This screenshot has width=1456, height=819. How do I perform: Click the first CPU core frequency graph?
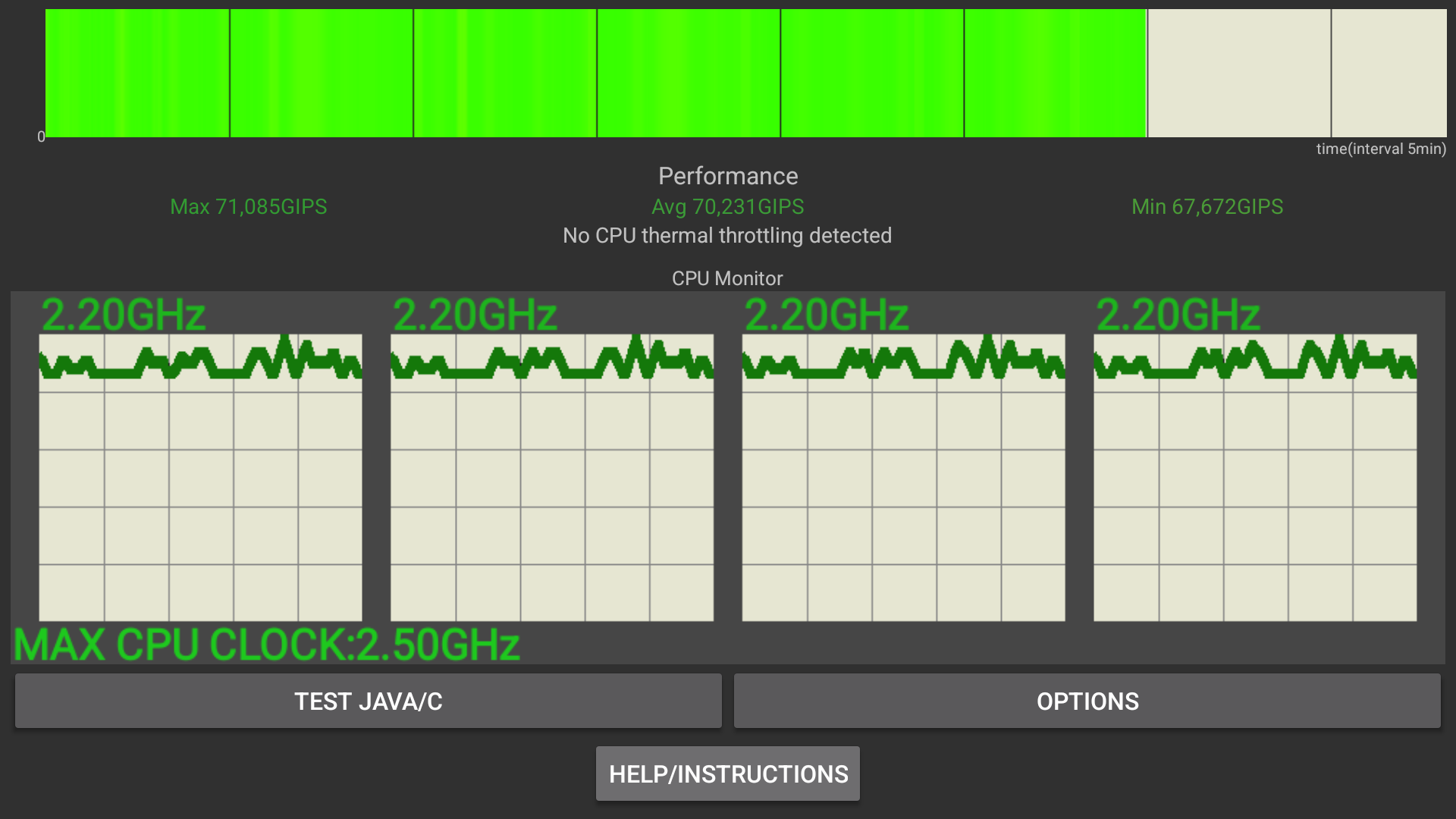[200, 478]
